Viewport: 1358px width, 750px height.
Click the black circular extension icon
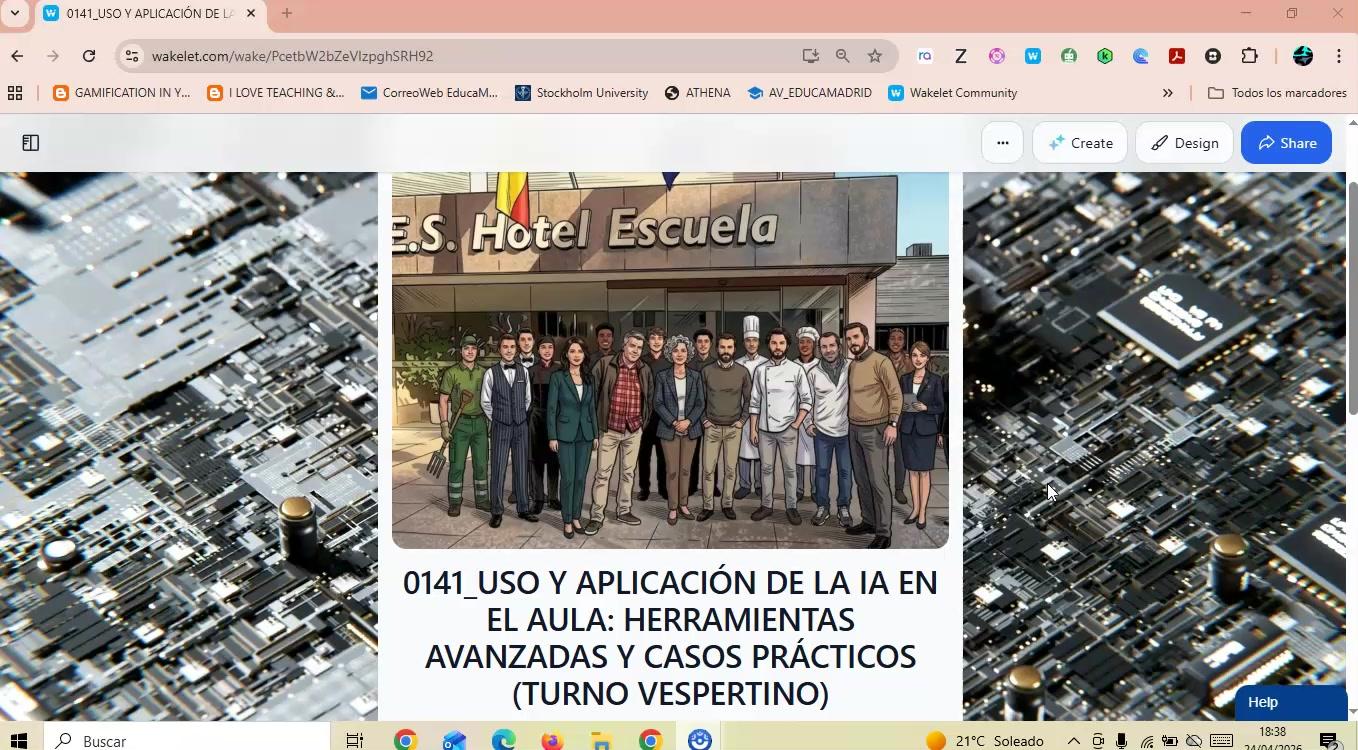(1213, 56)
